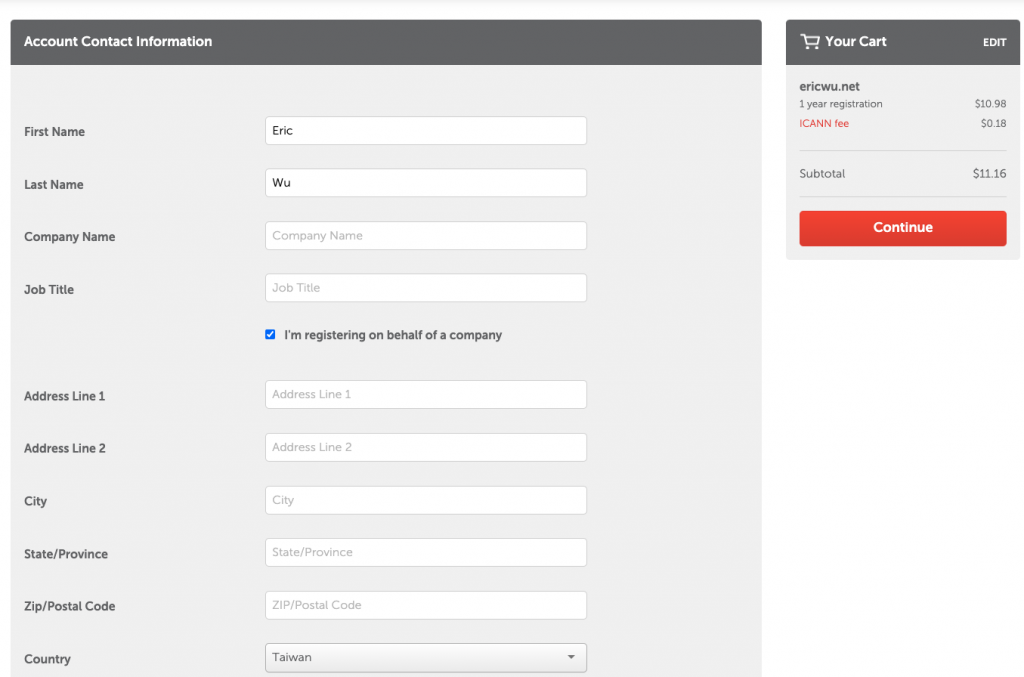Focus the First Name field containing Eric
Screen dimensions: 1024x677
coord(426,131)
